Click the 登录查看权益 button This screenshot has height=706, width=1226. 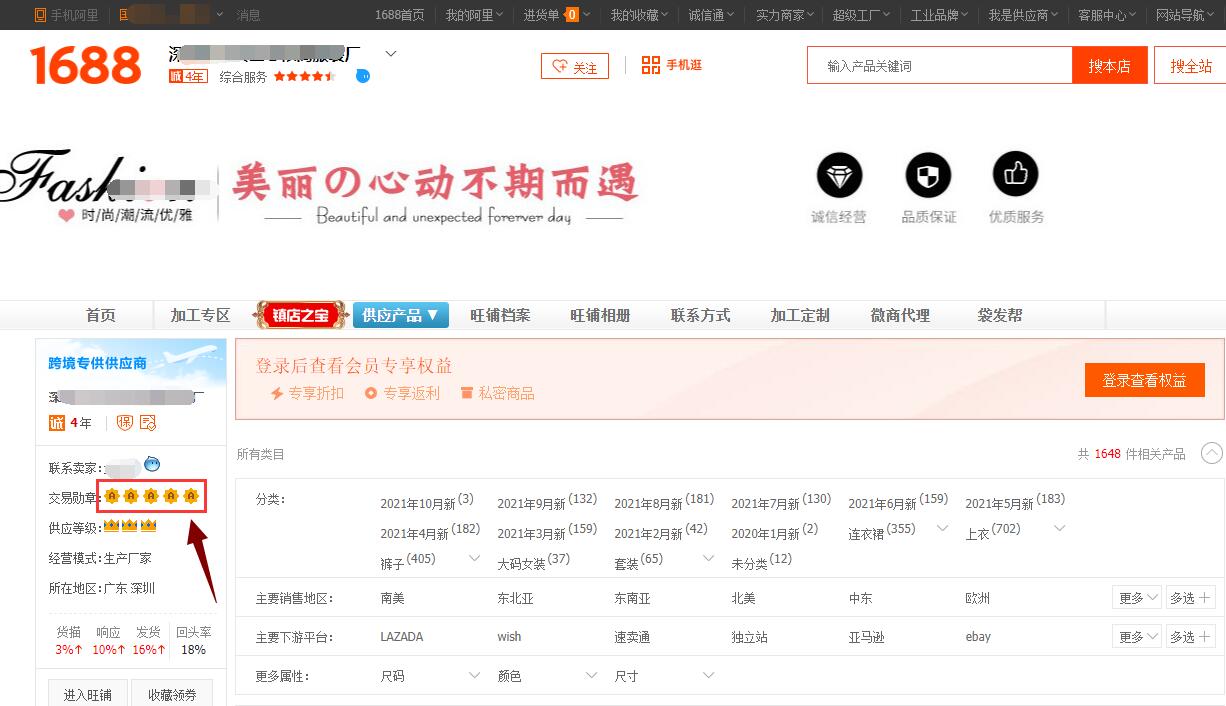pyautogui.click(x=1144, y=380)
